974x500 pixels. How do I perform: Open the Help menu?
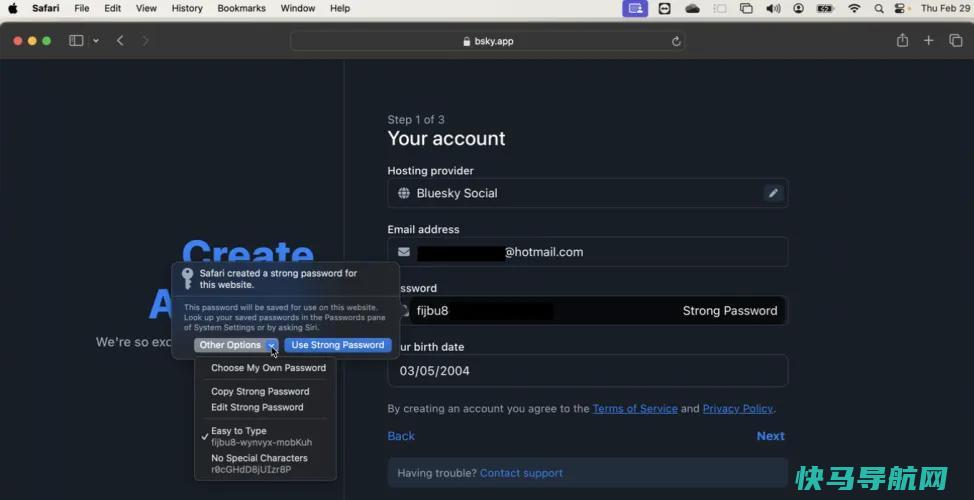[x=340, y=8]
